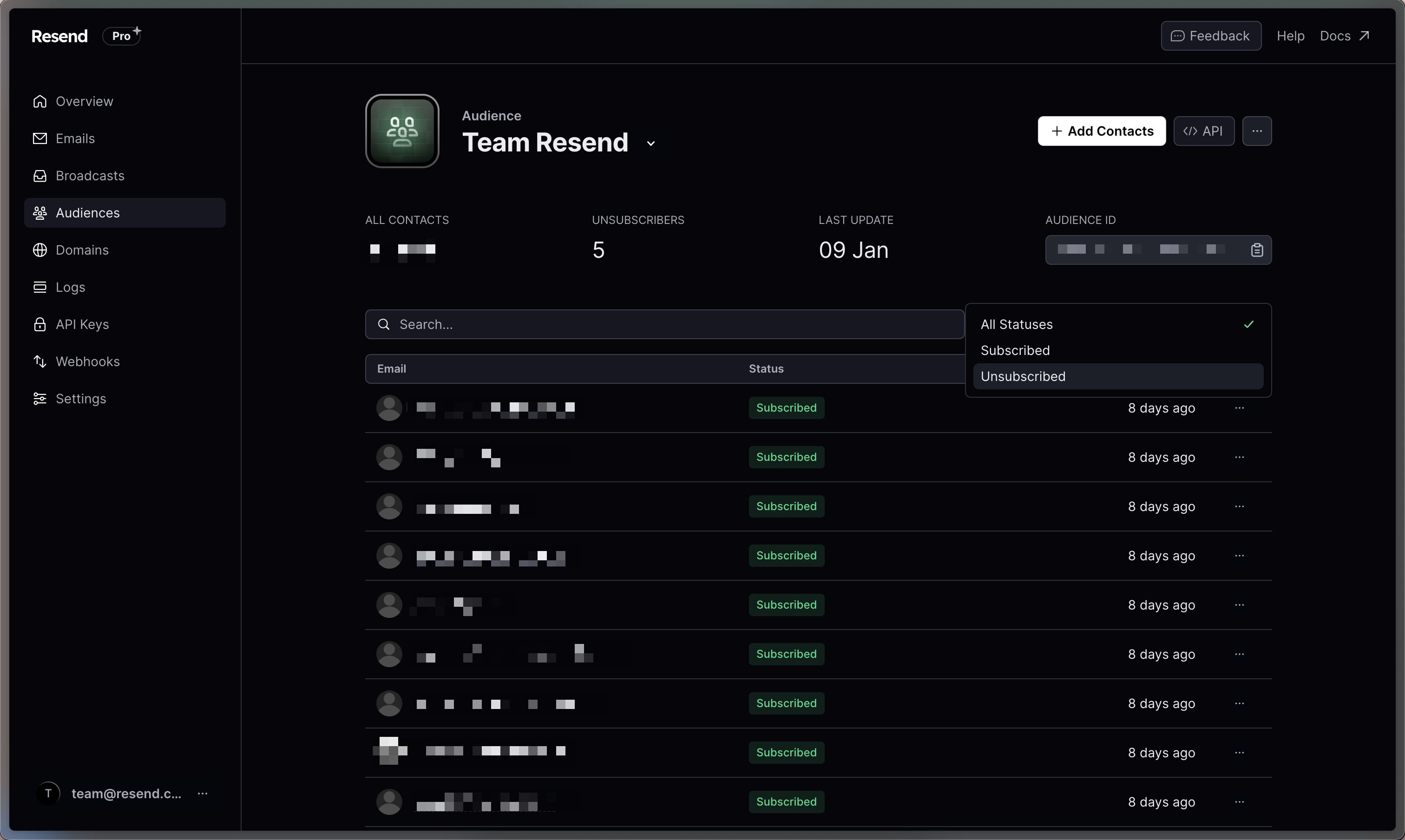Choose the Subscribed filter option

coord(1118,350)
